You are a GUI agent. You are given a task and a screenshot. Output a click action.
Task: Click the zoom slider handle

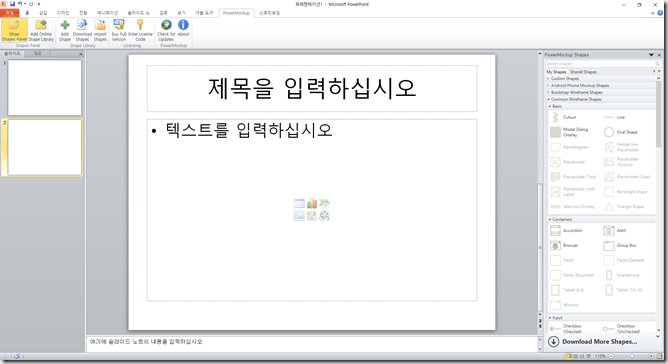(x=632, y=356)
